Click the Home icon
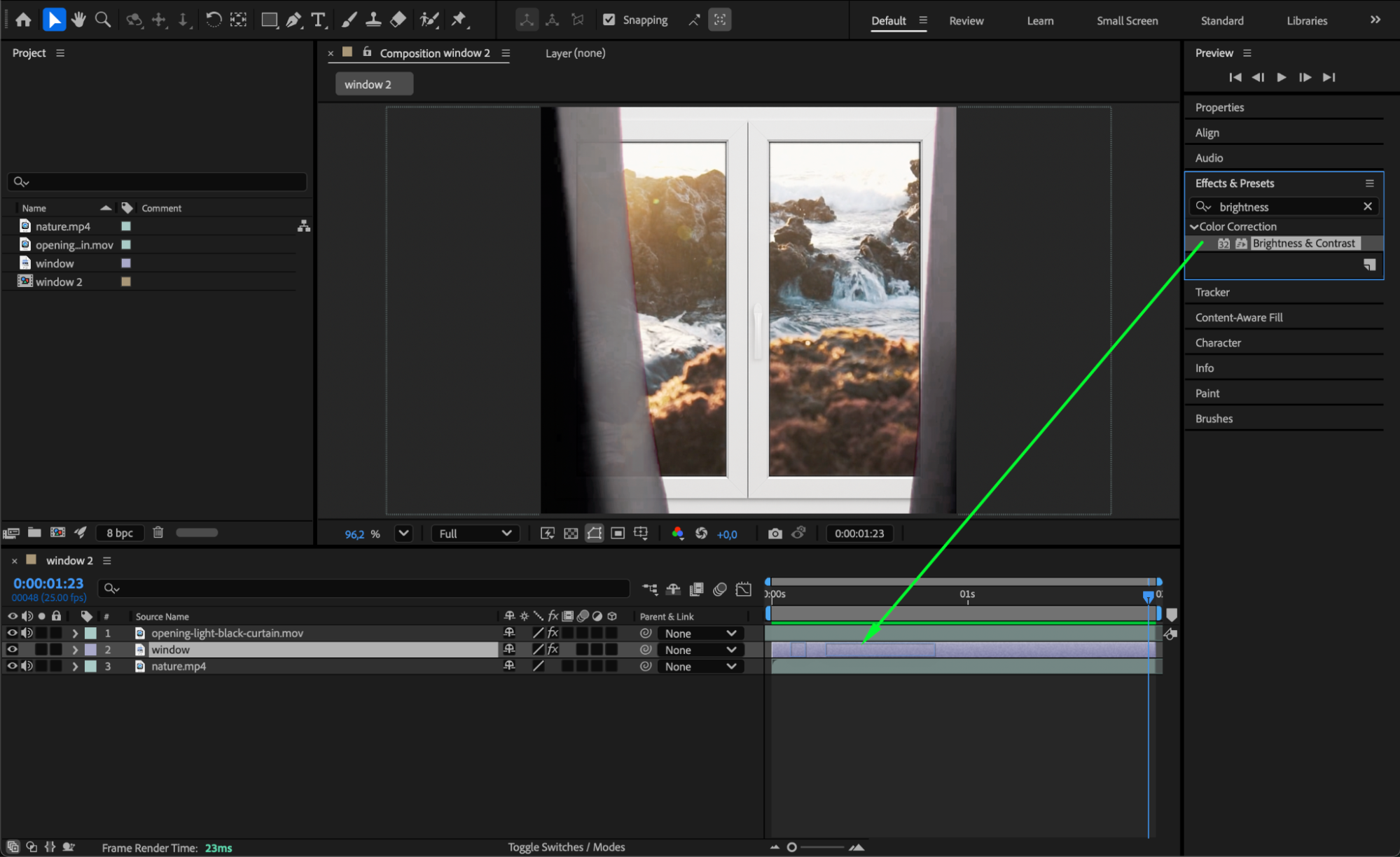 (23, 20)
